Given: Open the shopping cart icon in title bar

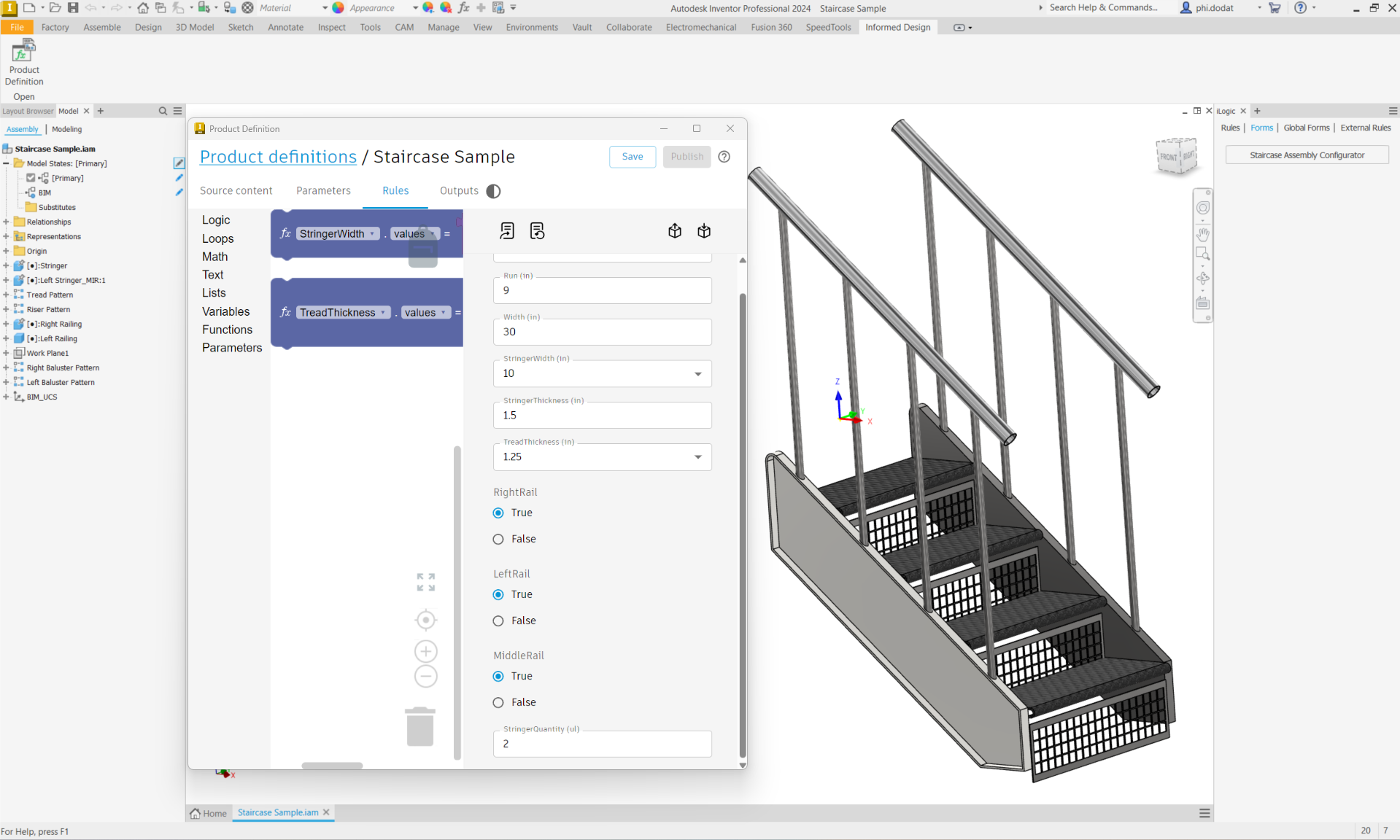Looking at the screenshot, I should [x=1275, y=8].
